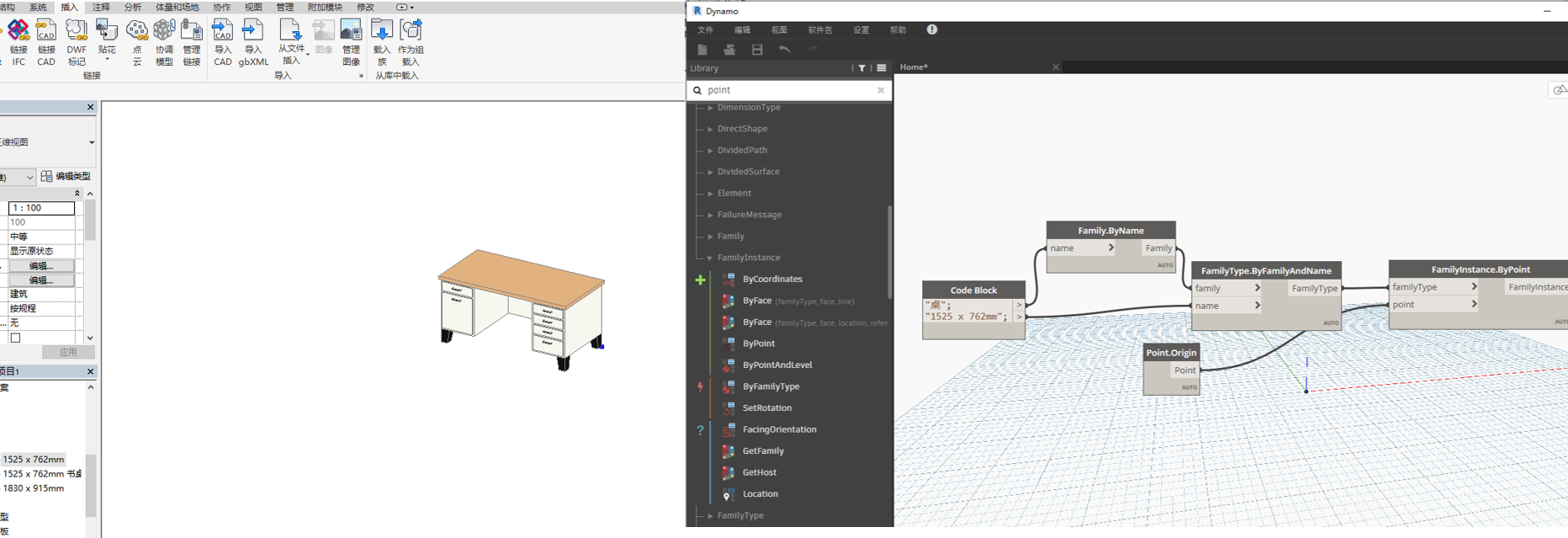Screen dimensions: 1568x538
Task: Click the library search input field
Action: 789,90
